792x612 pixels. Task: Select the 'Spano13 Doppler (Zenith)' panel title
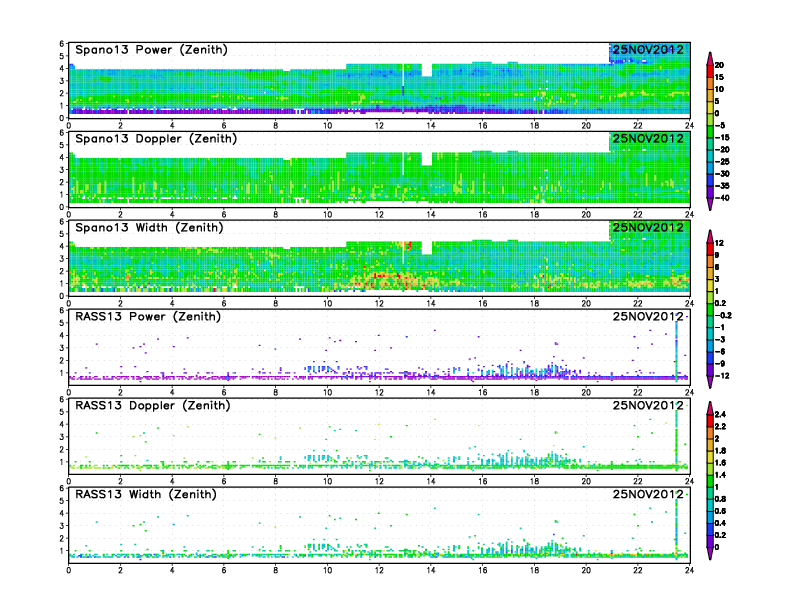click(x=156, y=139)
